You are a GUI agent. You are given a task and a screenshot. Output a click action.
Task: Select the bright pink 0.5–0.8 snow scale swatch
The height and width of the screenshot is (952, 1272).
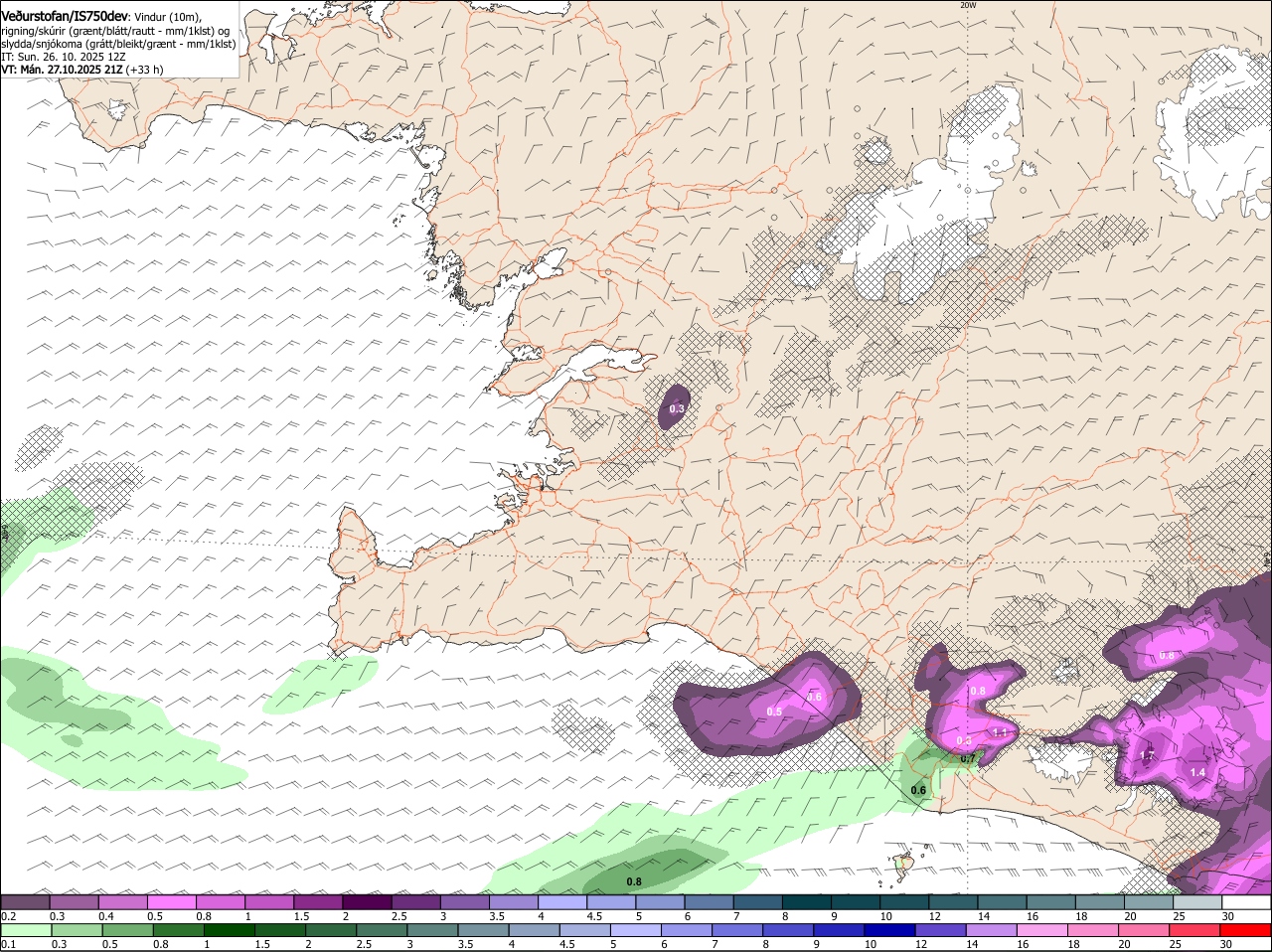click(x=172, y=902)
